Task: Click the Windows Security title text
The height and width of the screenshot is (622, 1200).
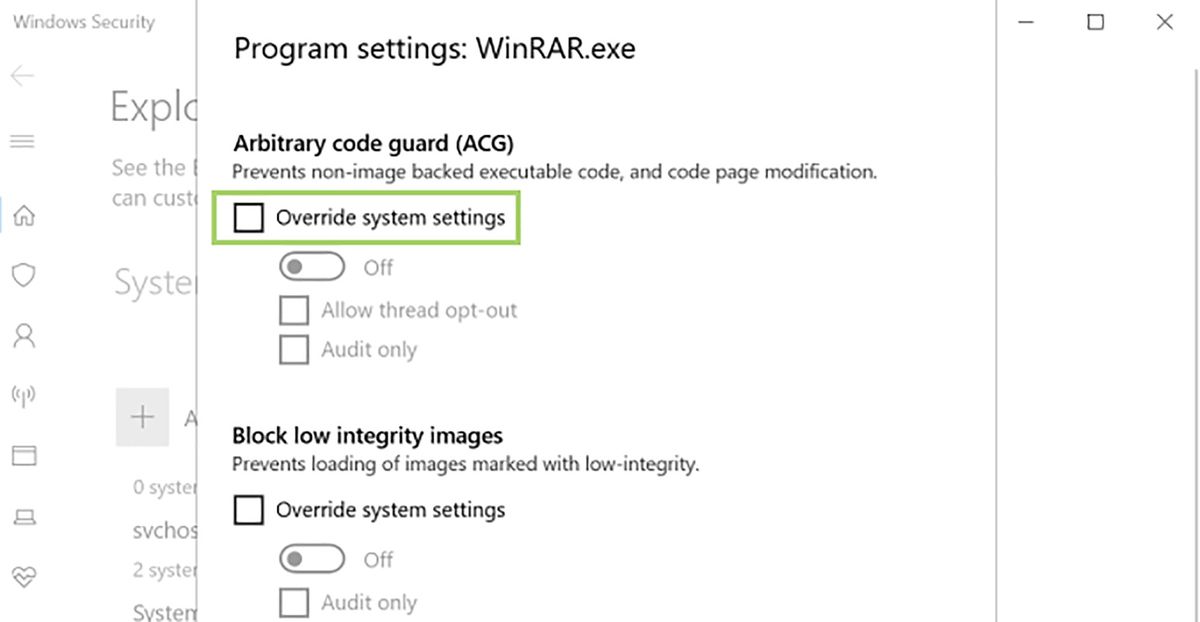Action: (x=84, y=21)
